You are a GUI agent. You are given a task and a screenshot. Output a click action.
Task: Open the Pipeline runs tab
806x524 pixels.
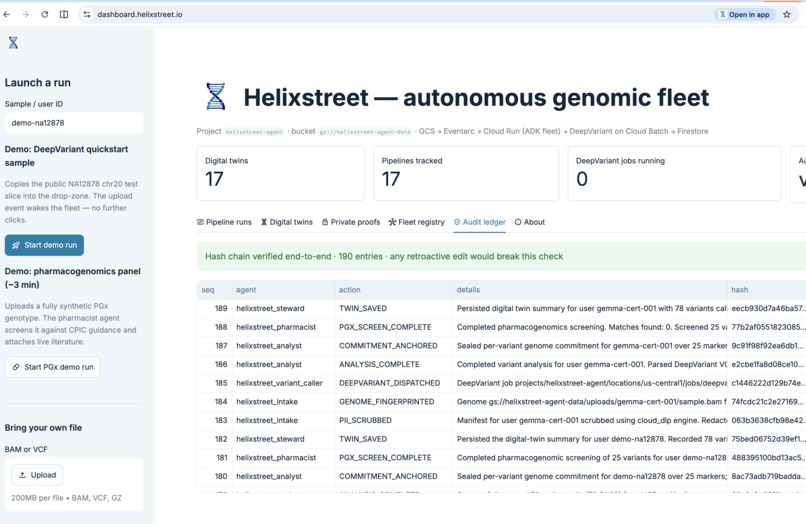click(x=224, y=222)
